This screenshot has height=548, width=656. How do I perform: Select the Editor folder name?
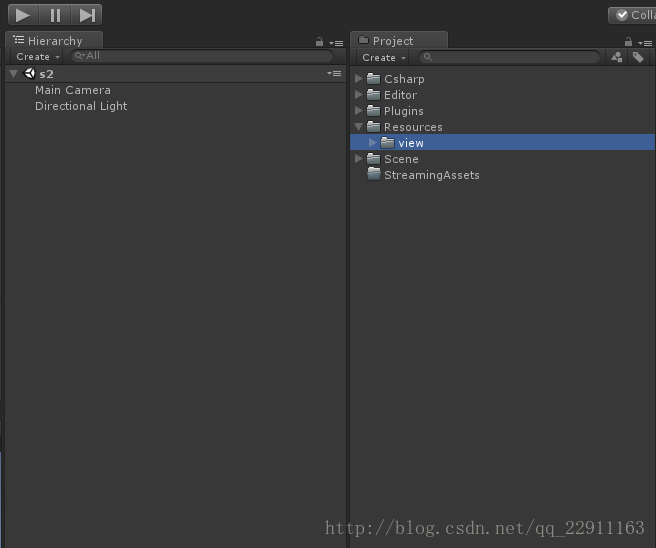[x=400, y=95]
